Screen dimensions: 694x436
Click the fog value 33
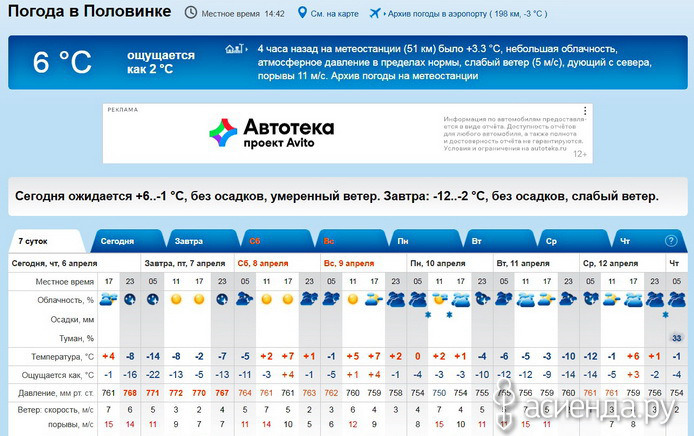pos(676,338)
